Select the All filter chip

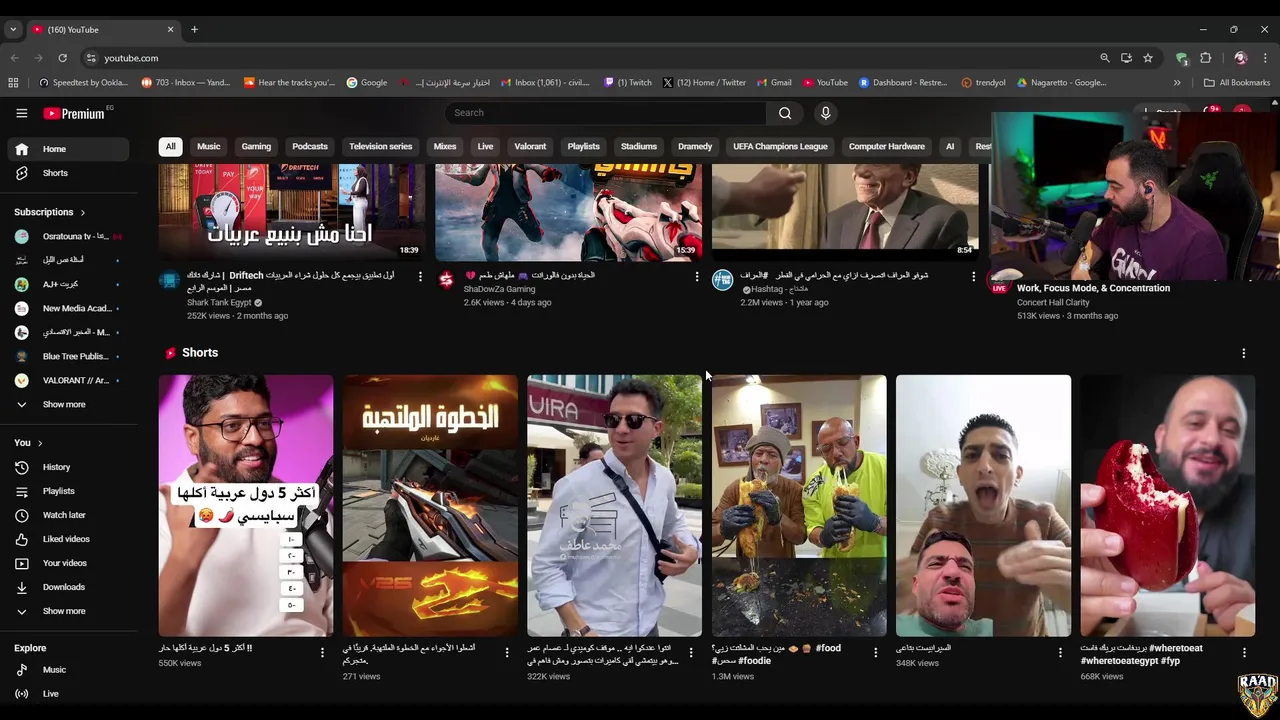coord(170,146)
